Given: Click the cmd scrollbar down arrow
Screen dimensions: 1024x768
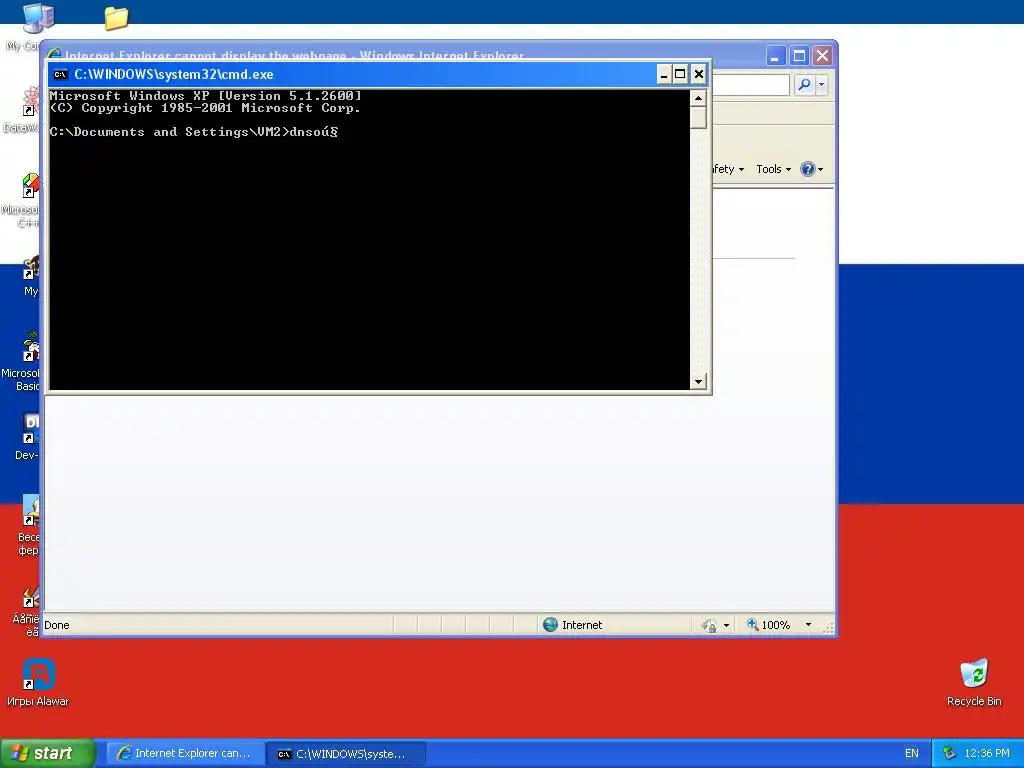Looking at the screenshot, I should [x=698, y=381].
